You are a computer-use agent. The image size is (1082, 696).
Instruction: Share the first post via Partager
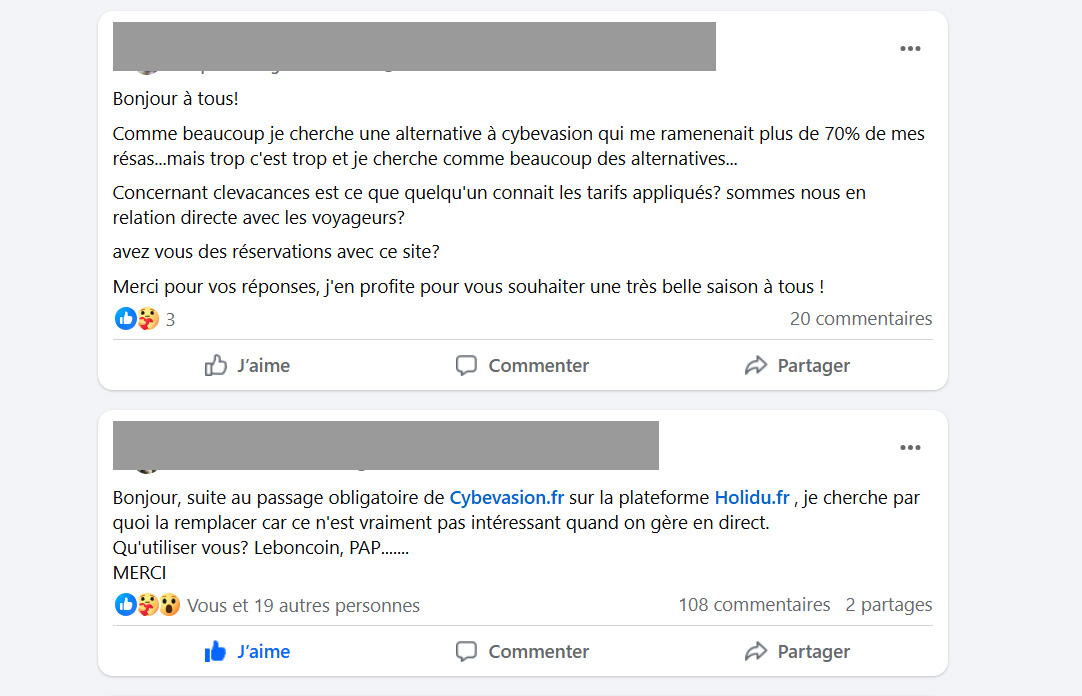point(797,366)
